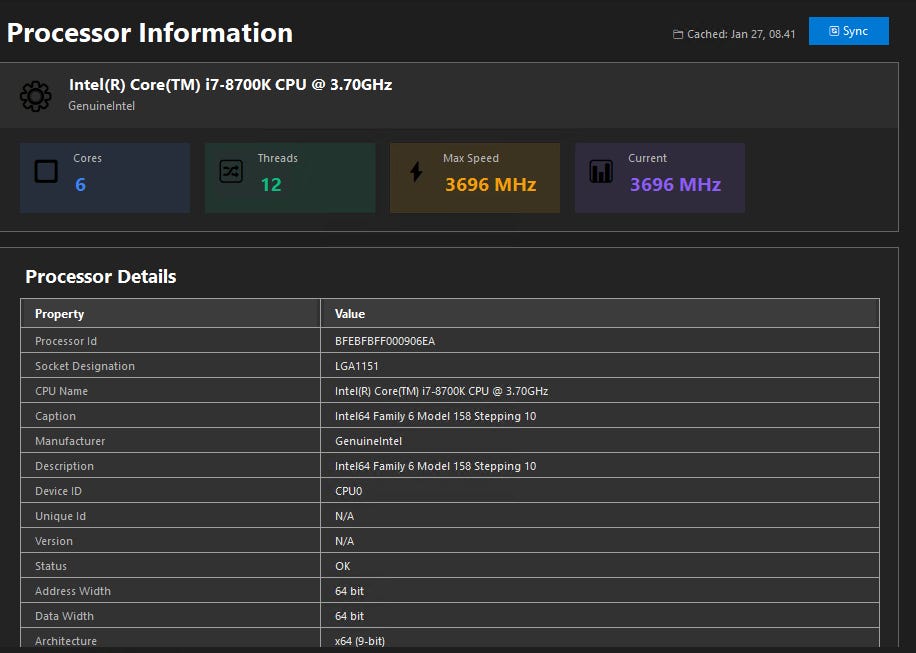
Task: Click the Cores chip icon
Action: pyautogui.click(x=46, y=172)
